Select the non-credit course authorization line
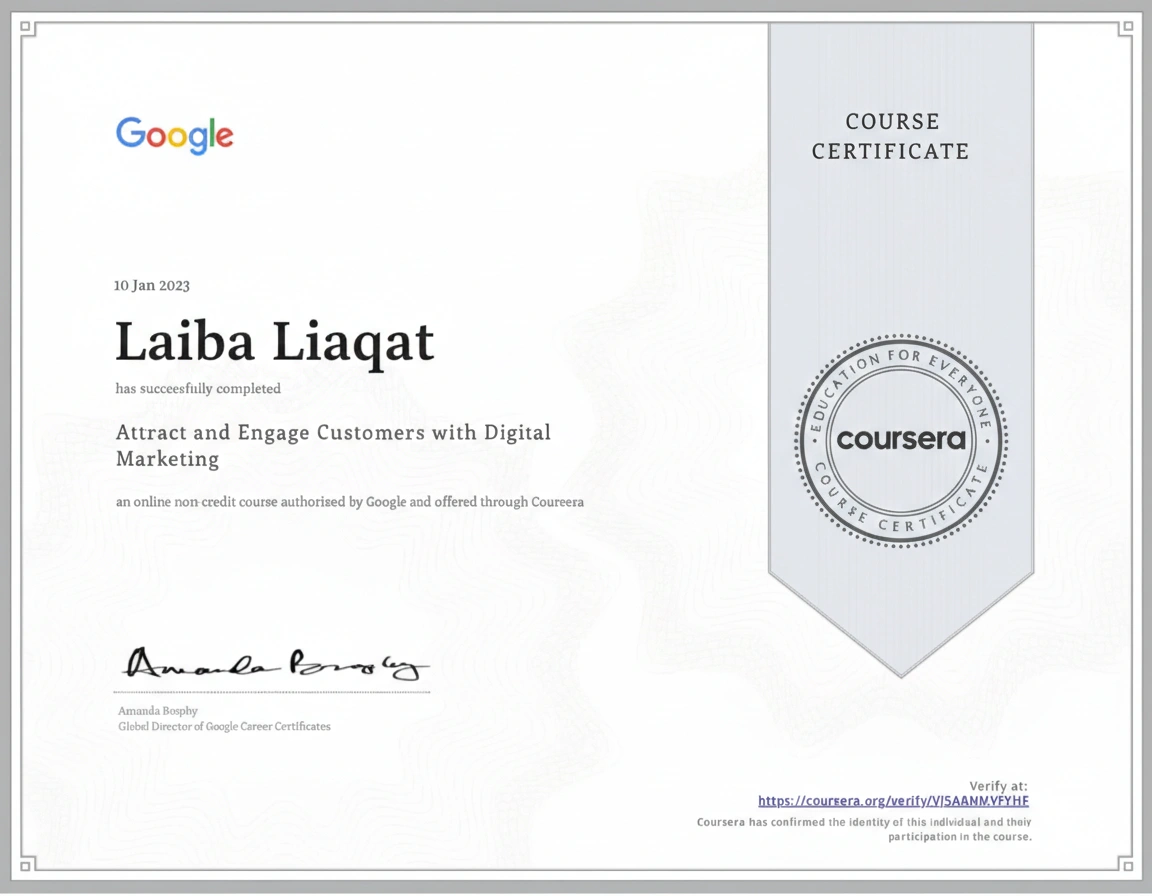The image size is (1152, 896). click(349, 501)
